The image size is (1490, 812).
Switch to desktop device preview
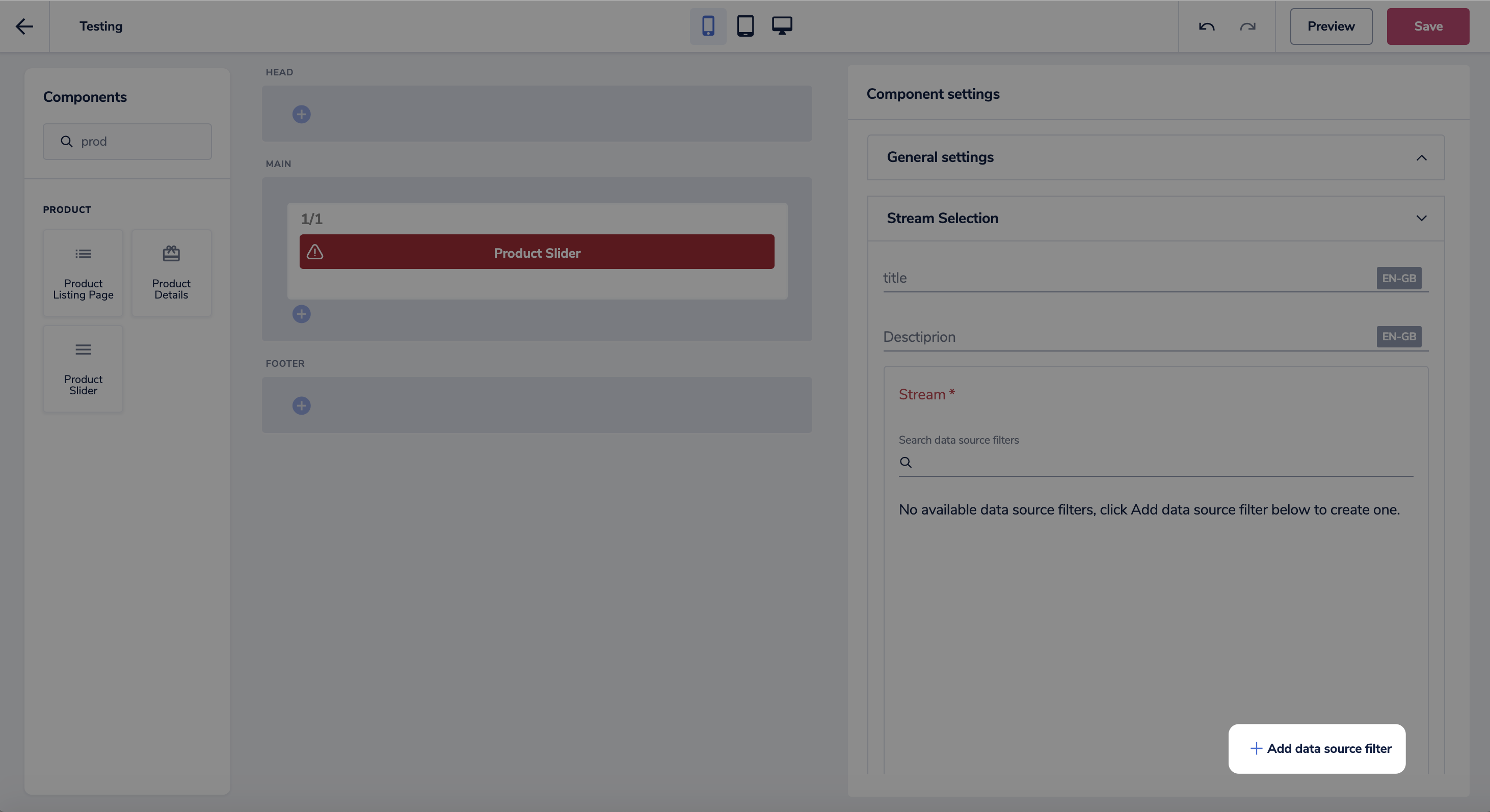point(782,26)
